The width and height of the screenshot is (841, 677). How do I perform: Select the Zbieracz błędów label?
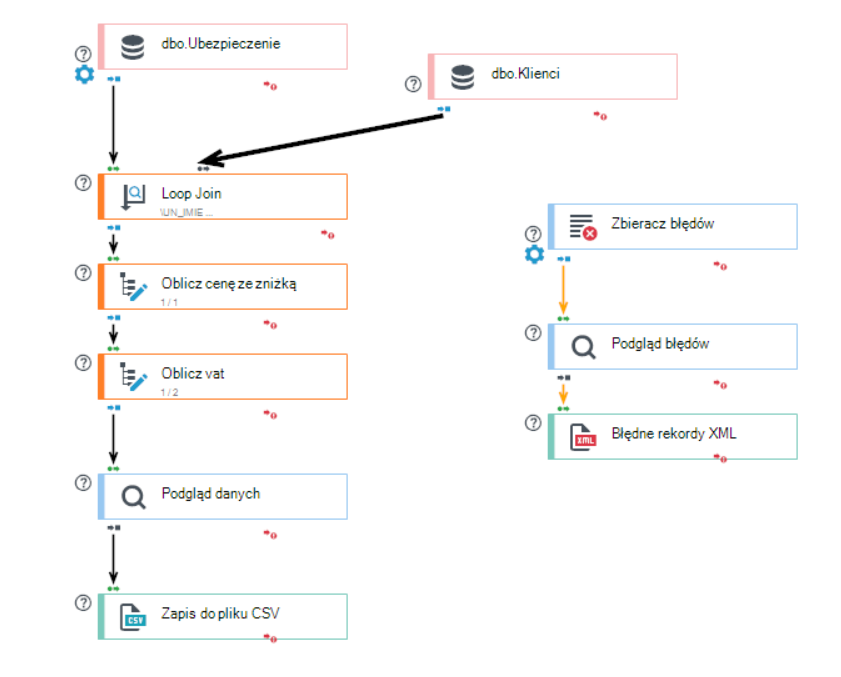(663, 224)
